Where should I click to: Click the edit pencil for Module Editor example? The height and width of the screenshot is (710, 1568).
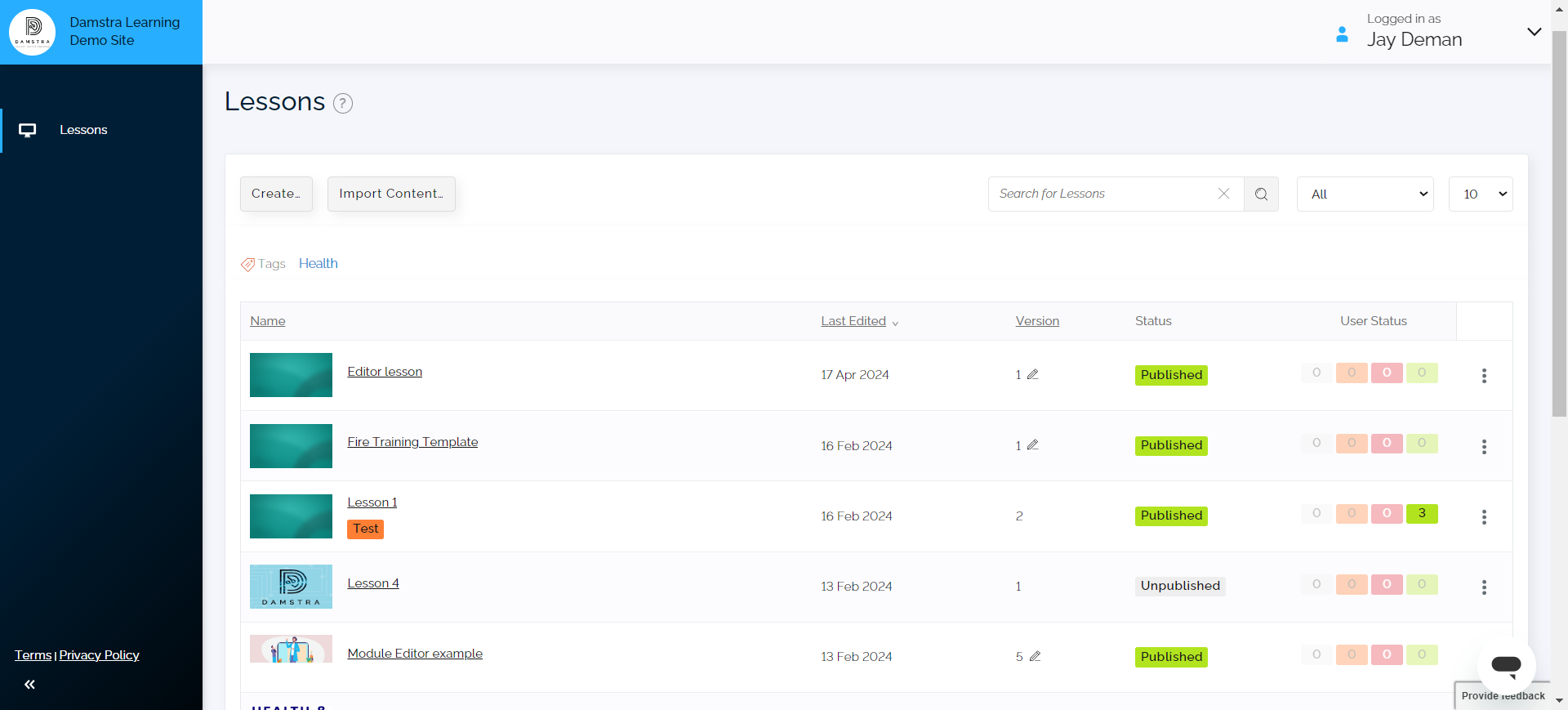point(1036,656)
